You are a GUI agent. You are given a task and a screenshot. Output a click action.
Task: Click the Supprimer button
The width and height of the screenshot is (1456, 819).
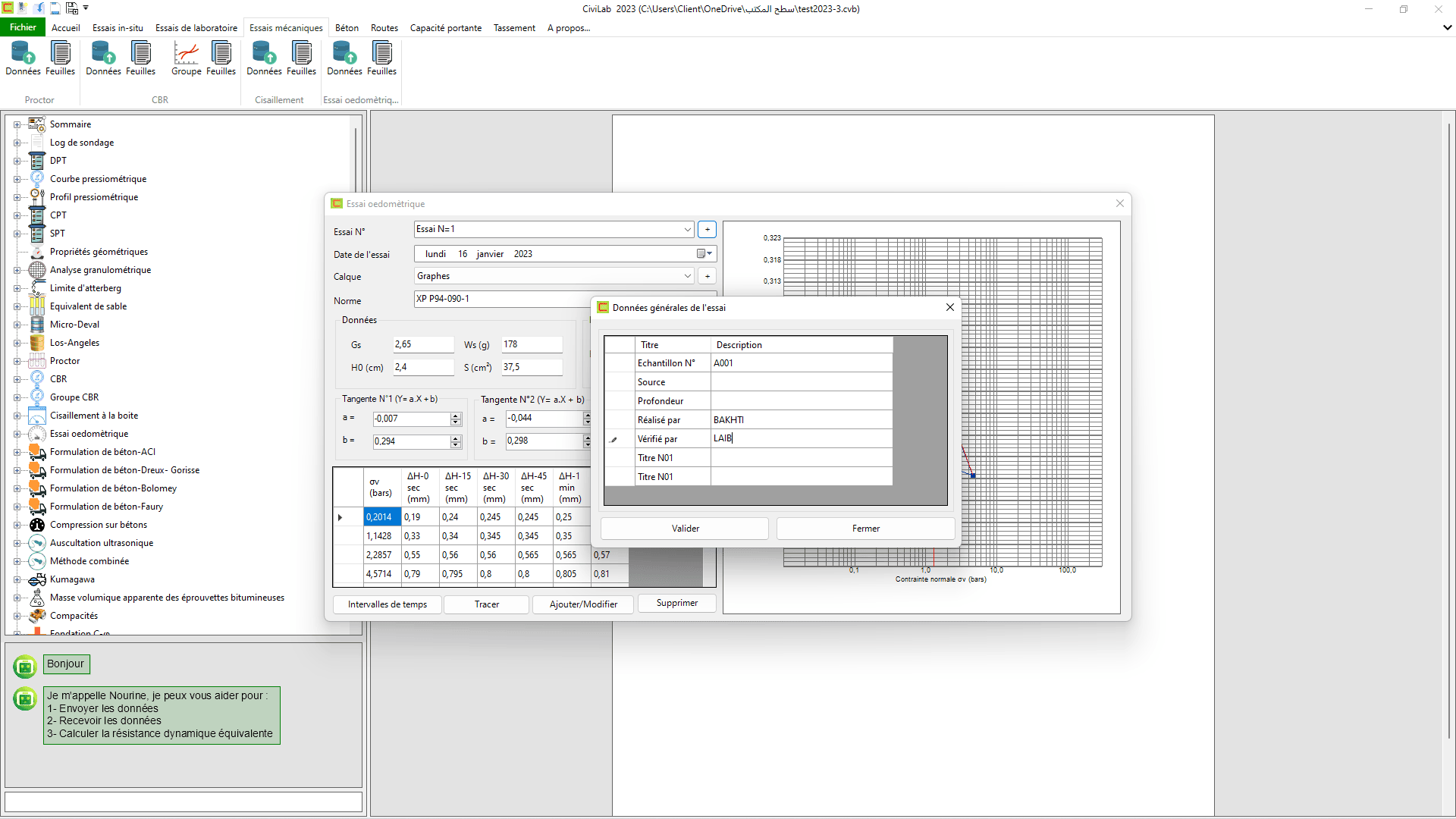click(677, 603)
